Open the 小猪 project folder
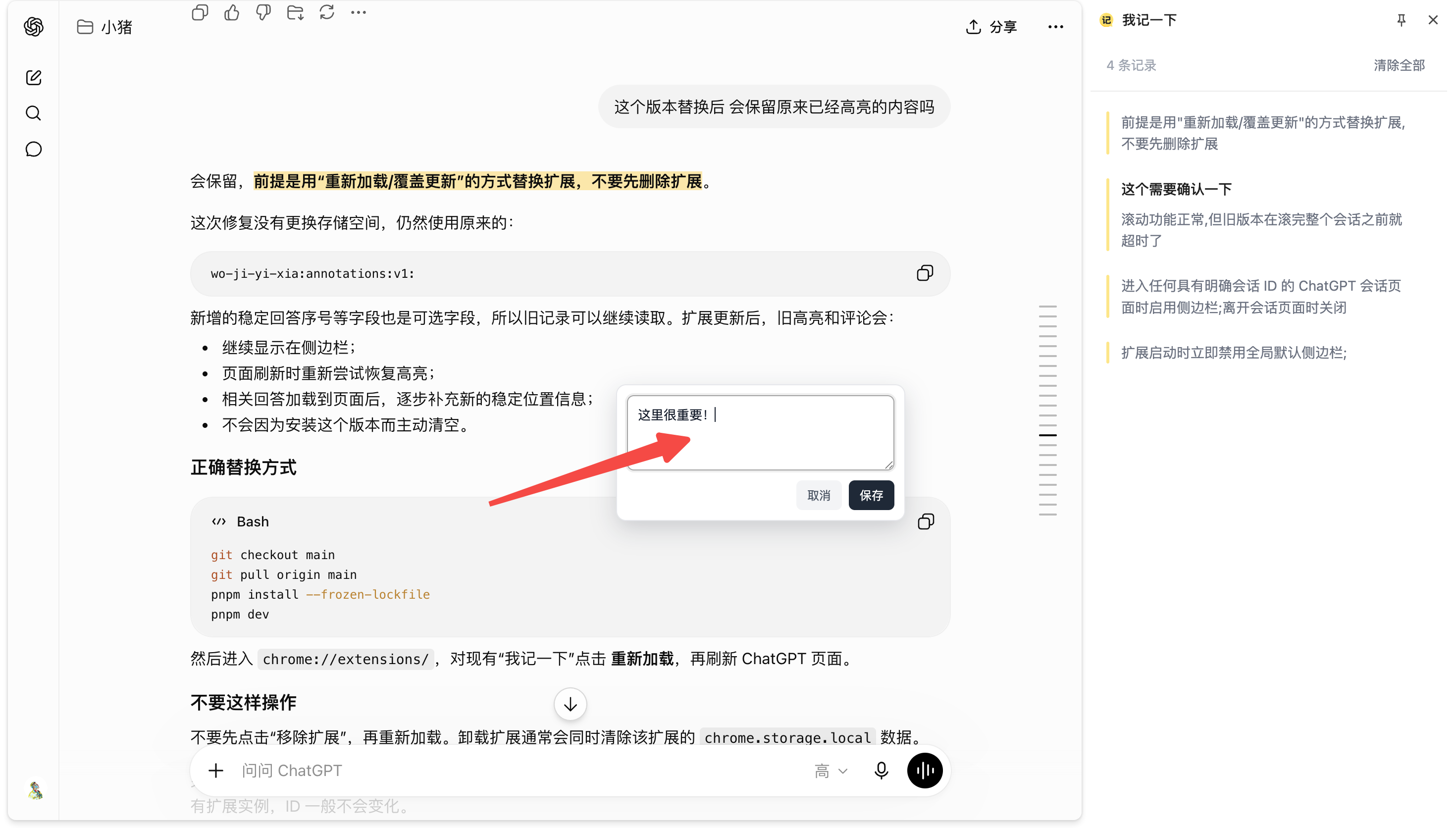This screenshot has height=828, width=1456. (x=104, y=27)
